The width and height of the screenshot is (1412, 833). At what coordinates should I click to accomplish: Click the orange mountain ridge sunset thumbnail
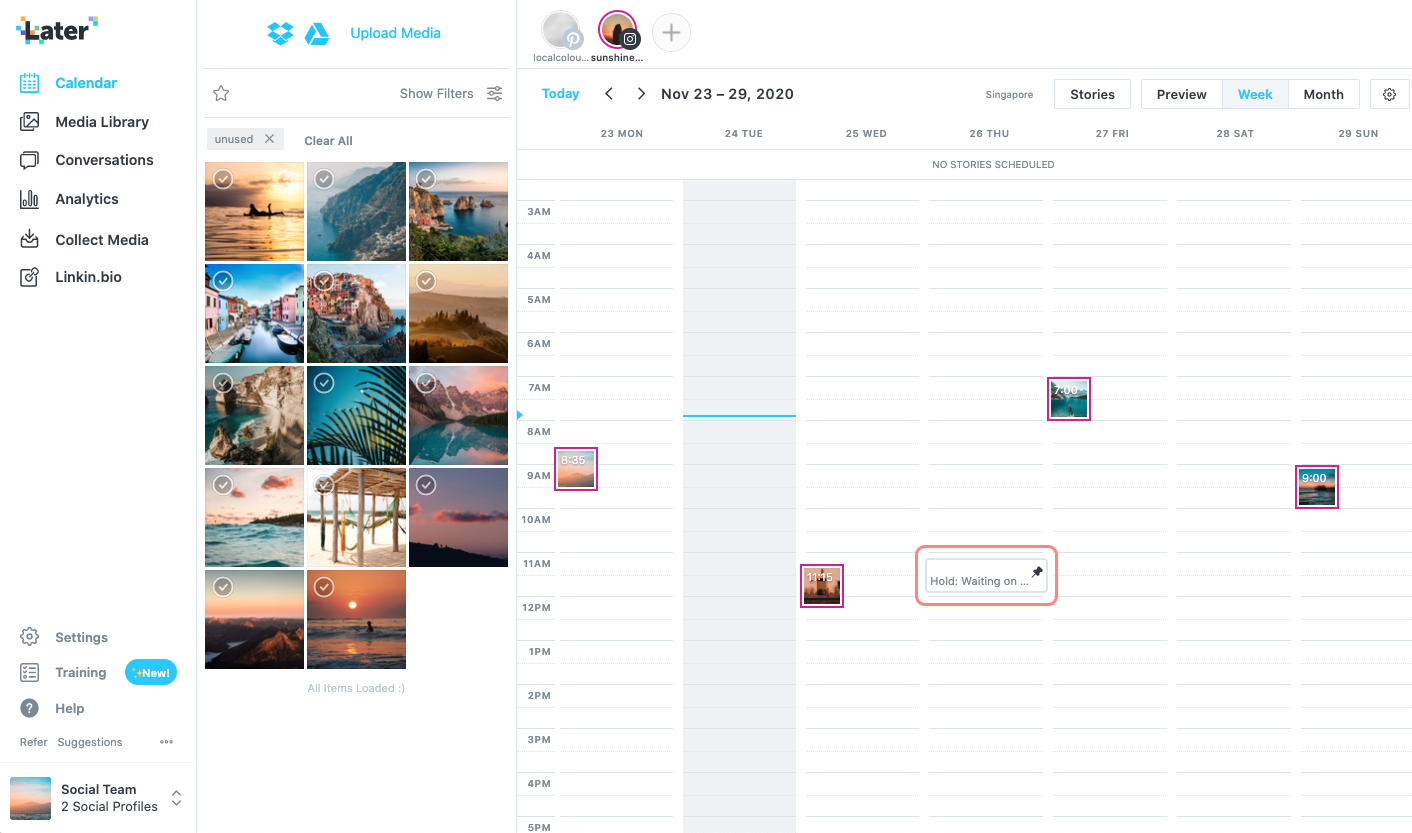pyautogui.click(x=254, y=619)
